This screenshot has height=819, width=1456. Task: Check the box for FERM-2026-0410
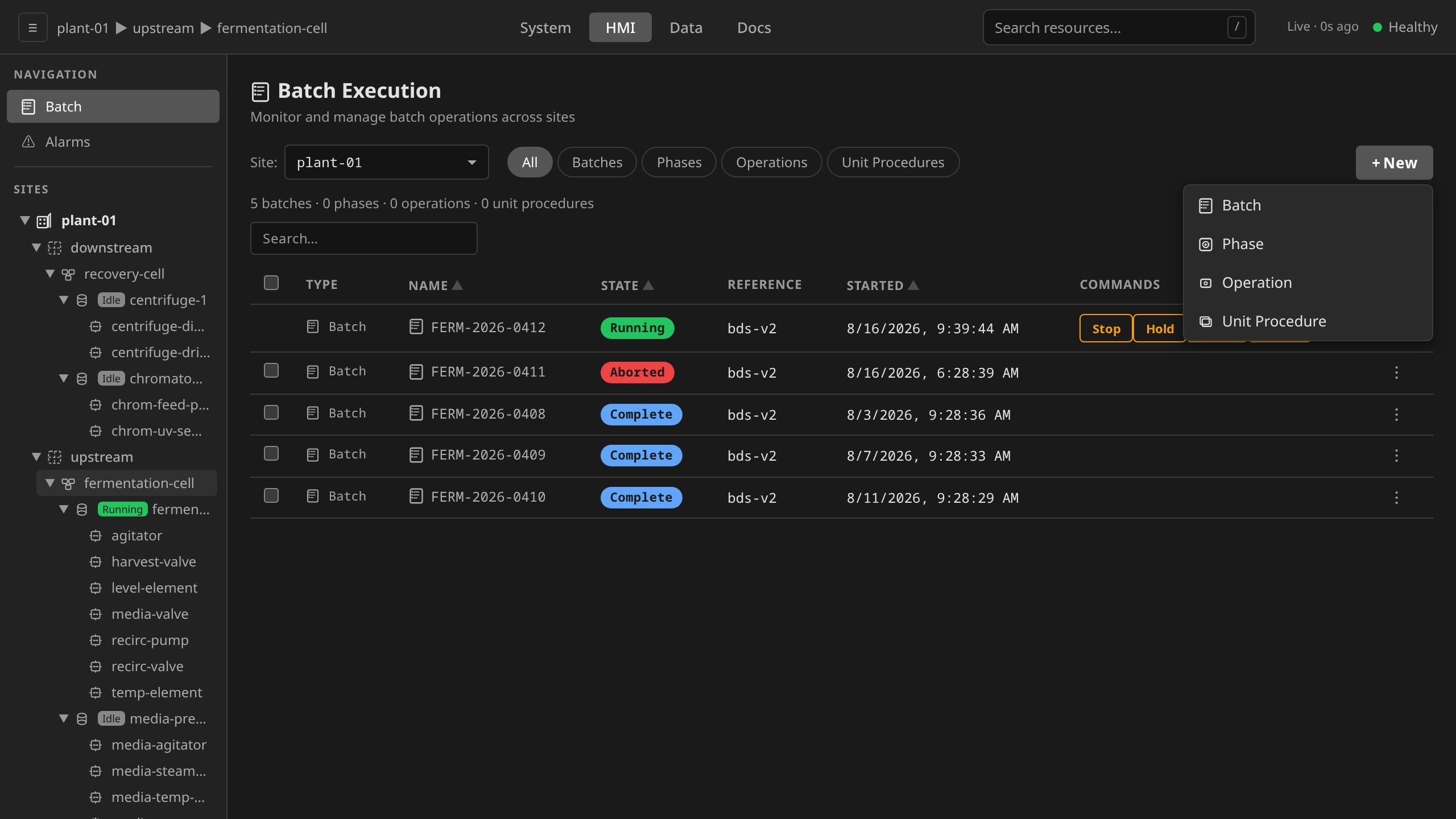point(271,495)
